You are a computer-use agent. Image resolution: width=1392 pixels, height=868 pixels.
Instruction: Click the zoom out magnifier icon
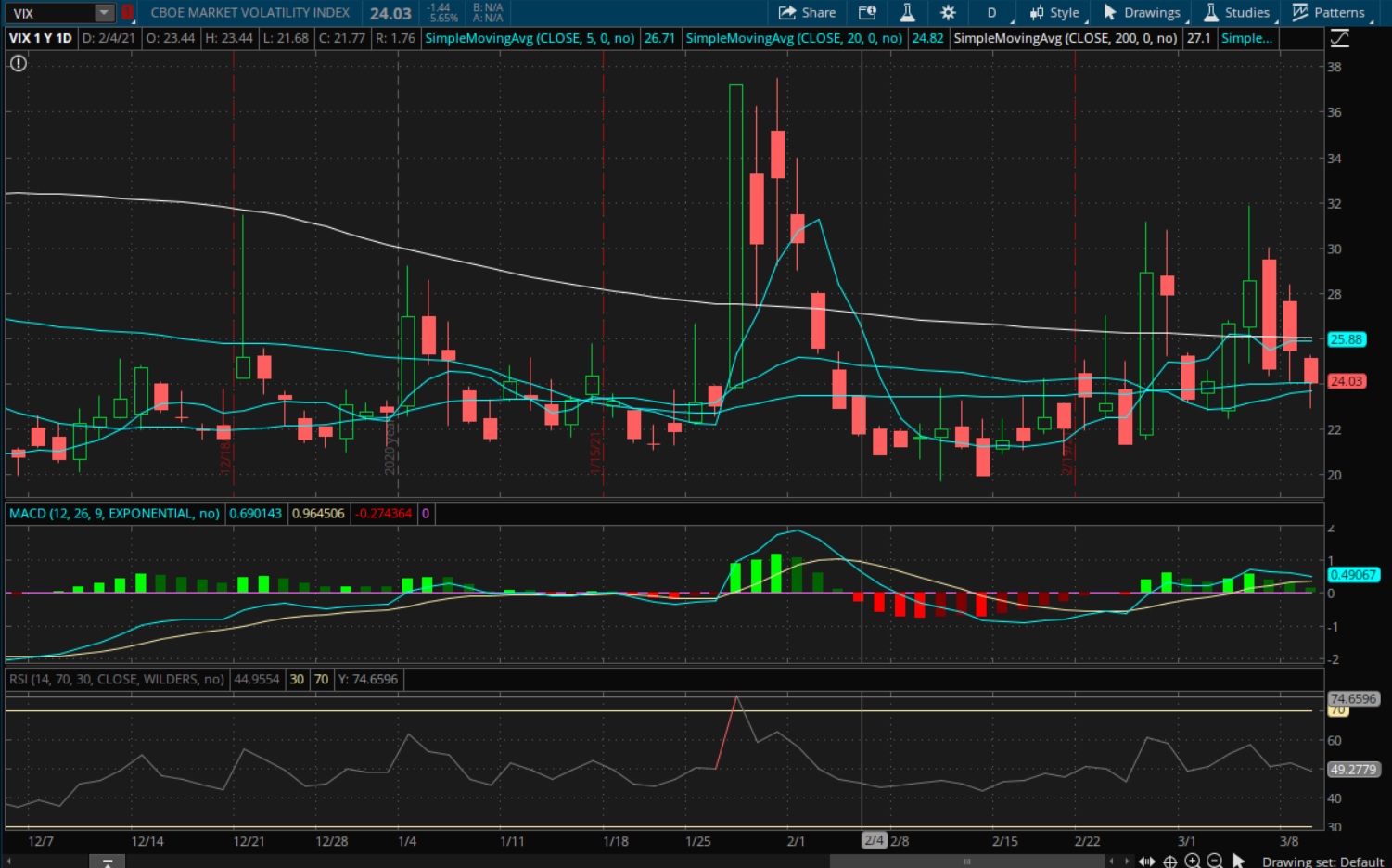pyautogui.click(x=1215, y=862)
